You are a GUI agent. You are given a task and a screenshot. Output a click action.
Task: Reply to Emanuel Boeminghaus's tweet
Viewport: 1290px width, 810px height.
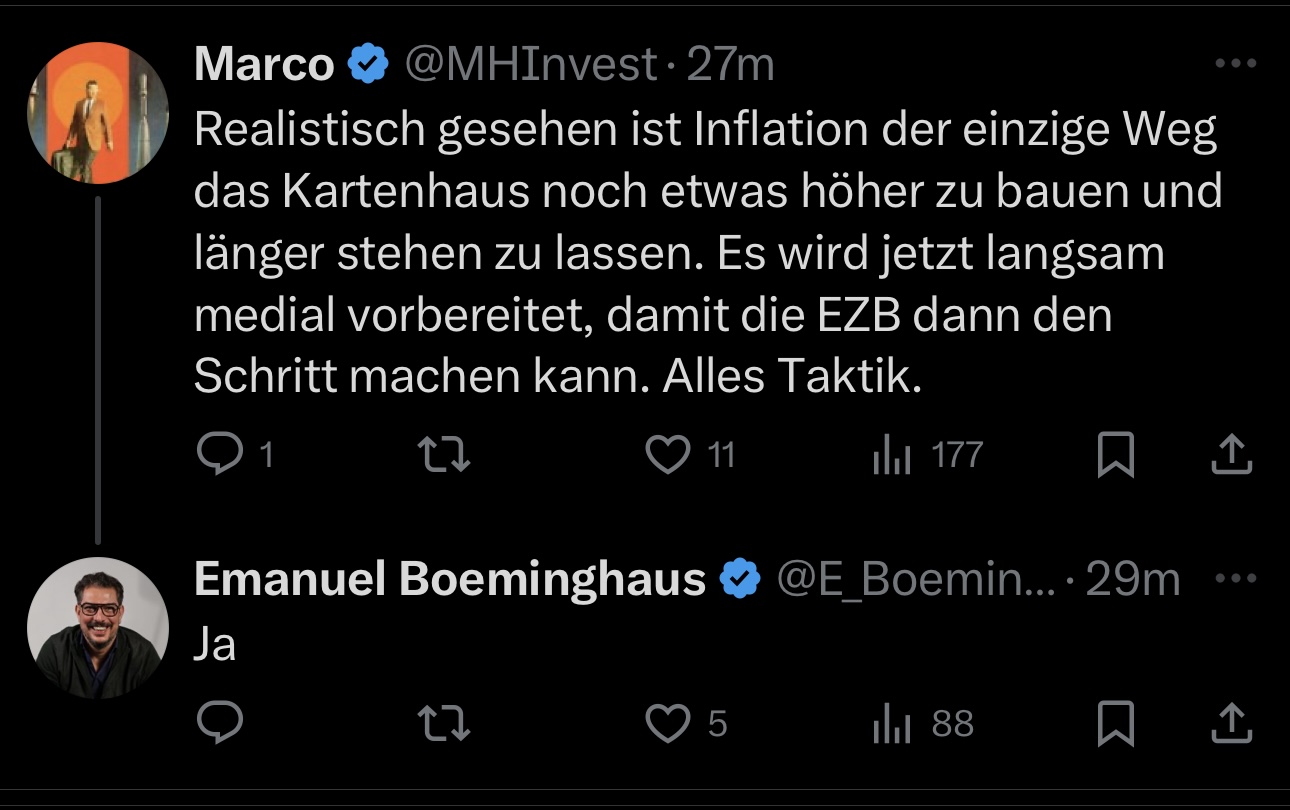[220, 723]
